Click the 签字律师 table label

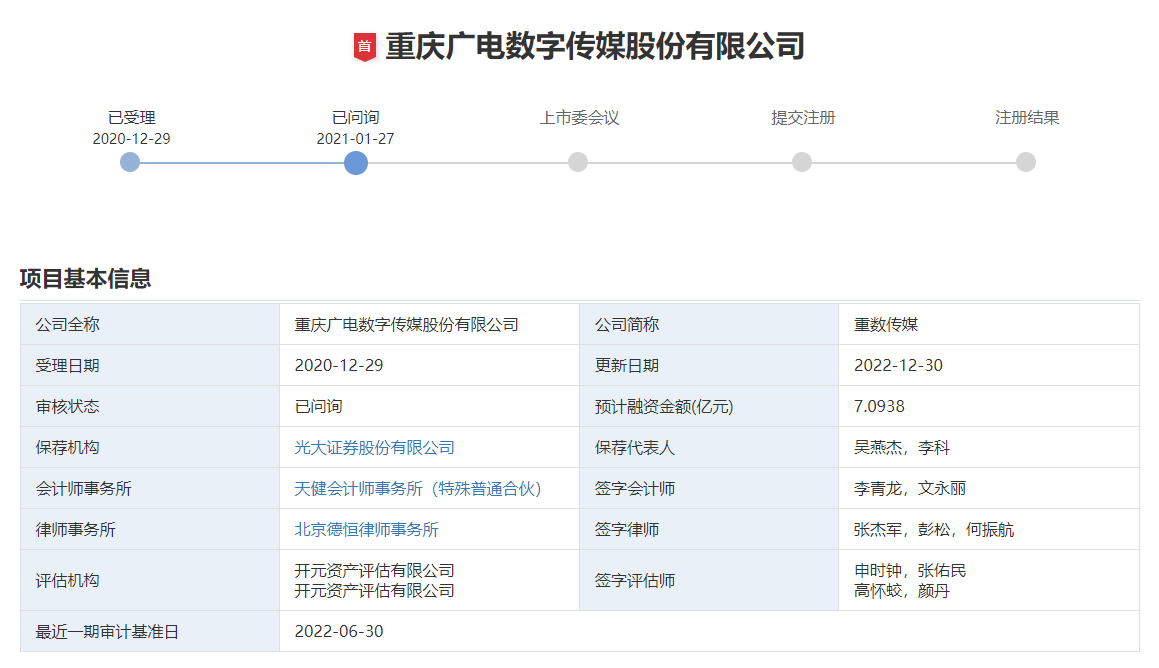click(627, 530)
